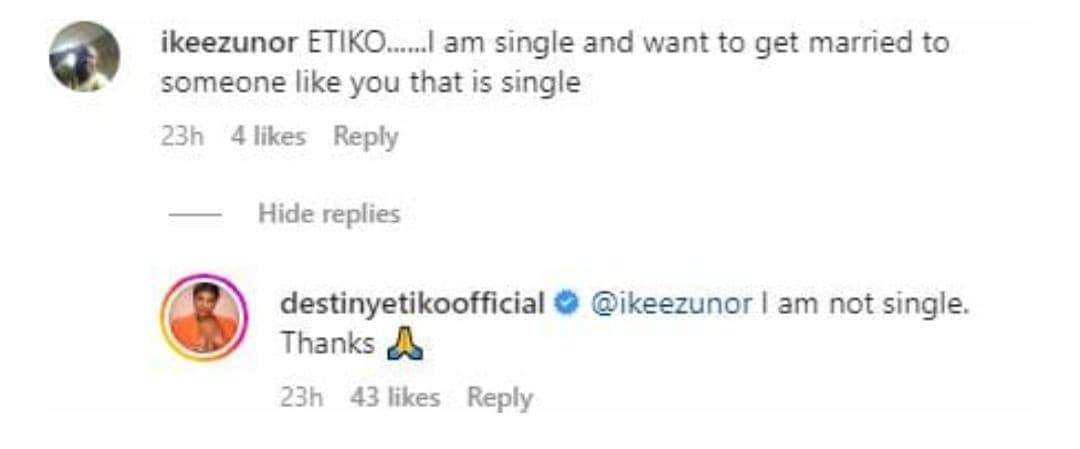View the 43 likes on destinyetikoofficial's reply
This screenshot has height=449, width=1080.
pyautogui.click(x=395, y=398)
